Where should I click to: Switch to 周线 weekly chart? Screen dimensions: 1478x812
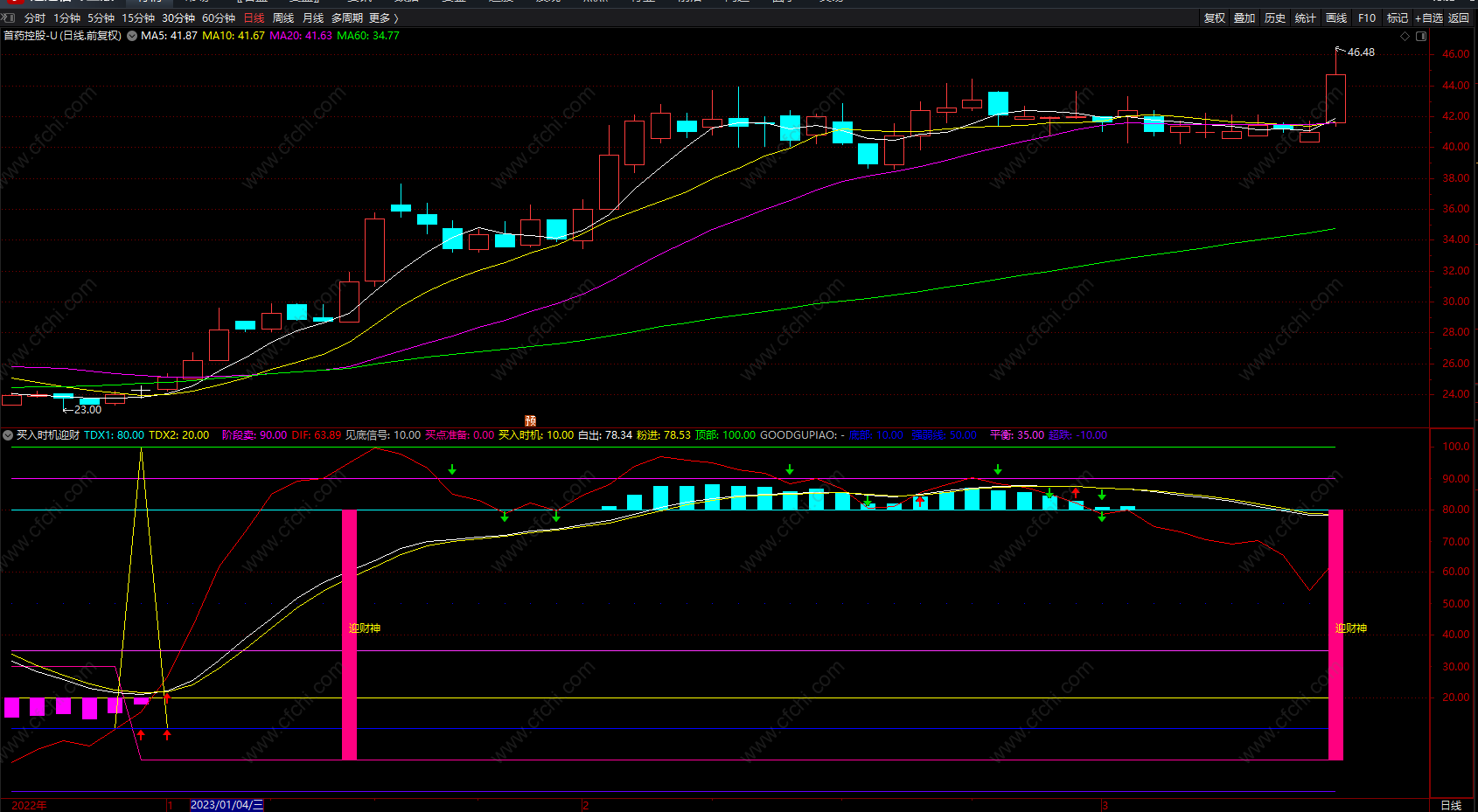point(283,18)
